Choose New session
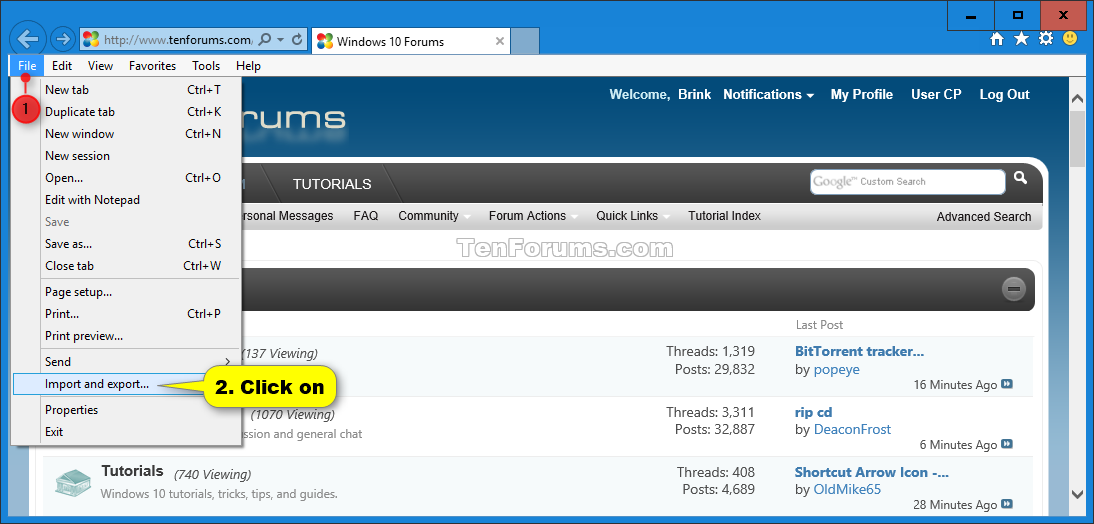Screen dimensions: 1094x524 tap(126, 156)
